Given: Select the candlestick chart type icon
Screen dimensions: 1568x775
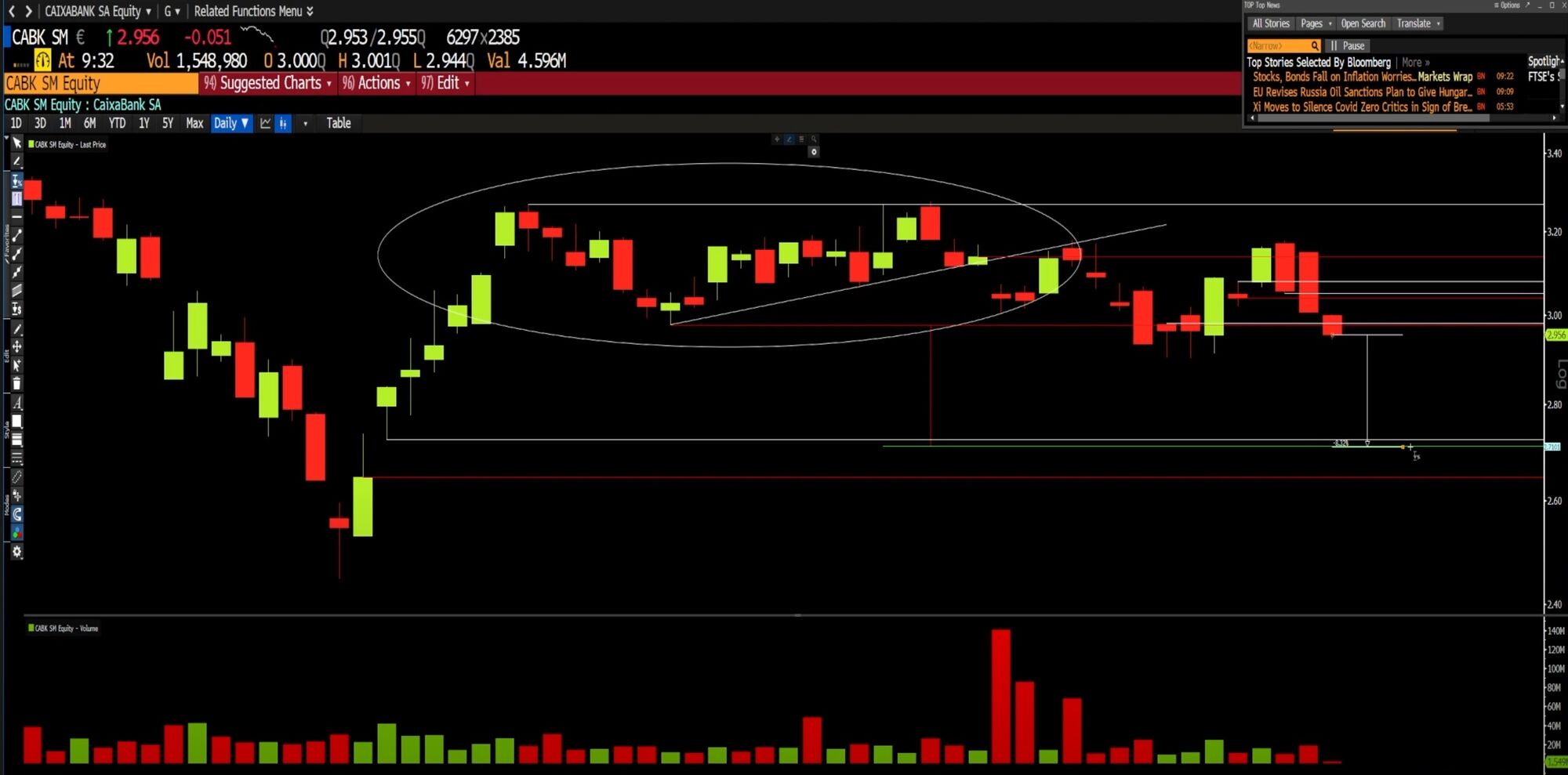Looking at the screenshot, I should [x=283, y=123].
